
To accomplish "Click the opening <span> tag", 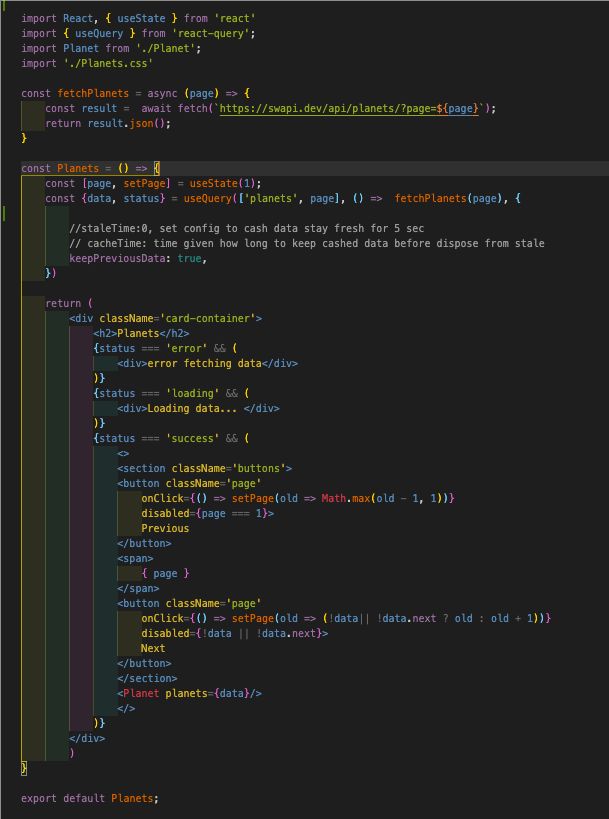I will 135,558.
